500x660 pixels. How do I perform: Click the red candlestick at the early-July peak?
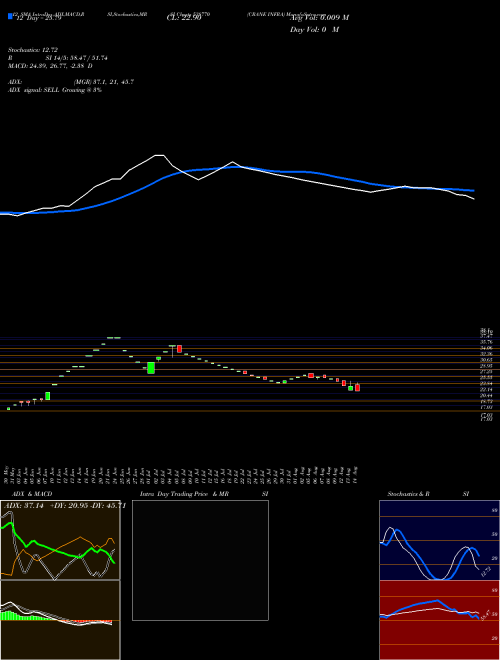(x=179, y=349)
